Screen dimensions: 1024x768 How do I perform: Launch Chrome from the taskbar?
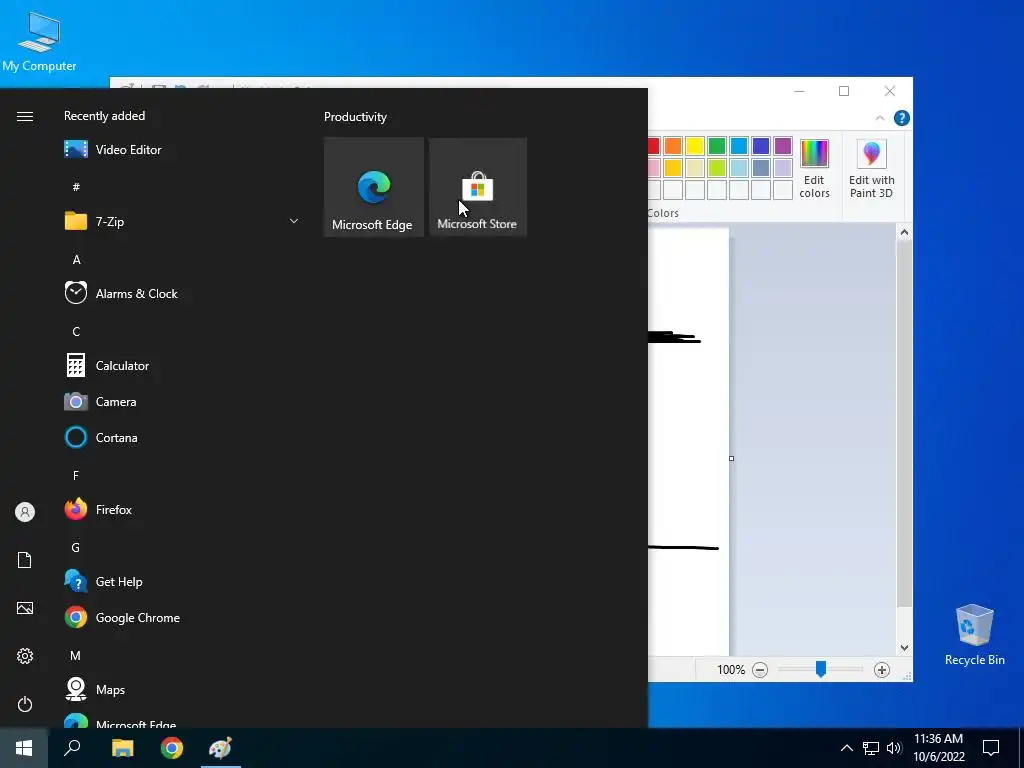(x=172, y=748)
